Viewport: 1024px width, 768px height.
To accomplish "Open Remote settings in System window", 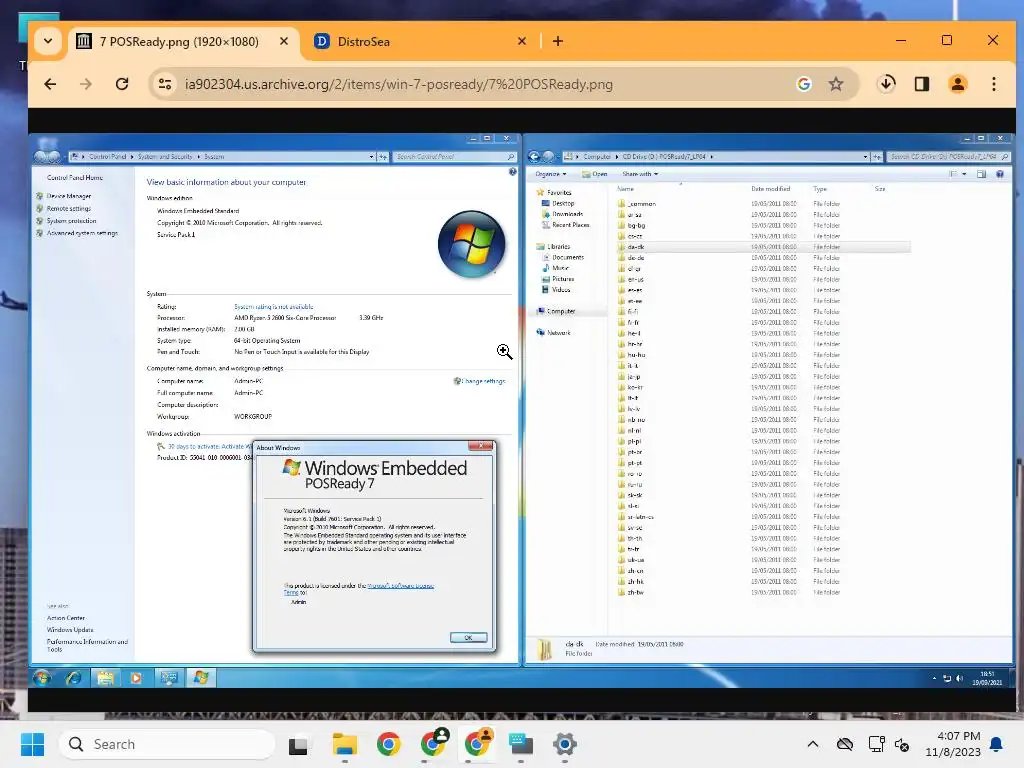I will (69, 208).
